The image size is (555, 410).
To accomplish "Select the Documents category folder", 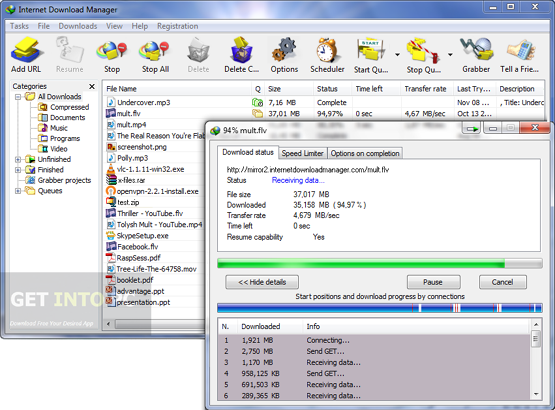I will [x=62, y=118].
